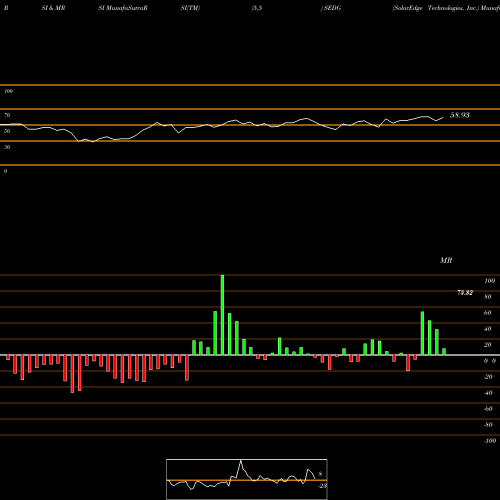Click the tallest green histogram bar
Viewport: 500px width, 500px height.
coord(222,315)
